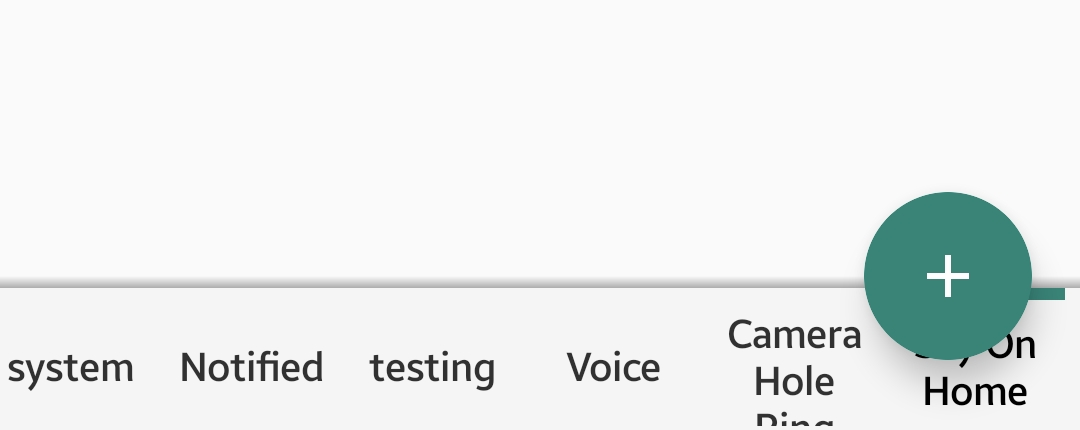Click the teal selected-tab indicator line
The image size is (1080, 430).
coord(1048,294)
